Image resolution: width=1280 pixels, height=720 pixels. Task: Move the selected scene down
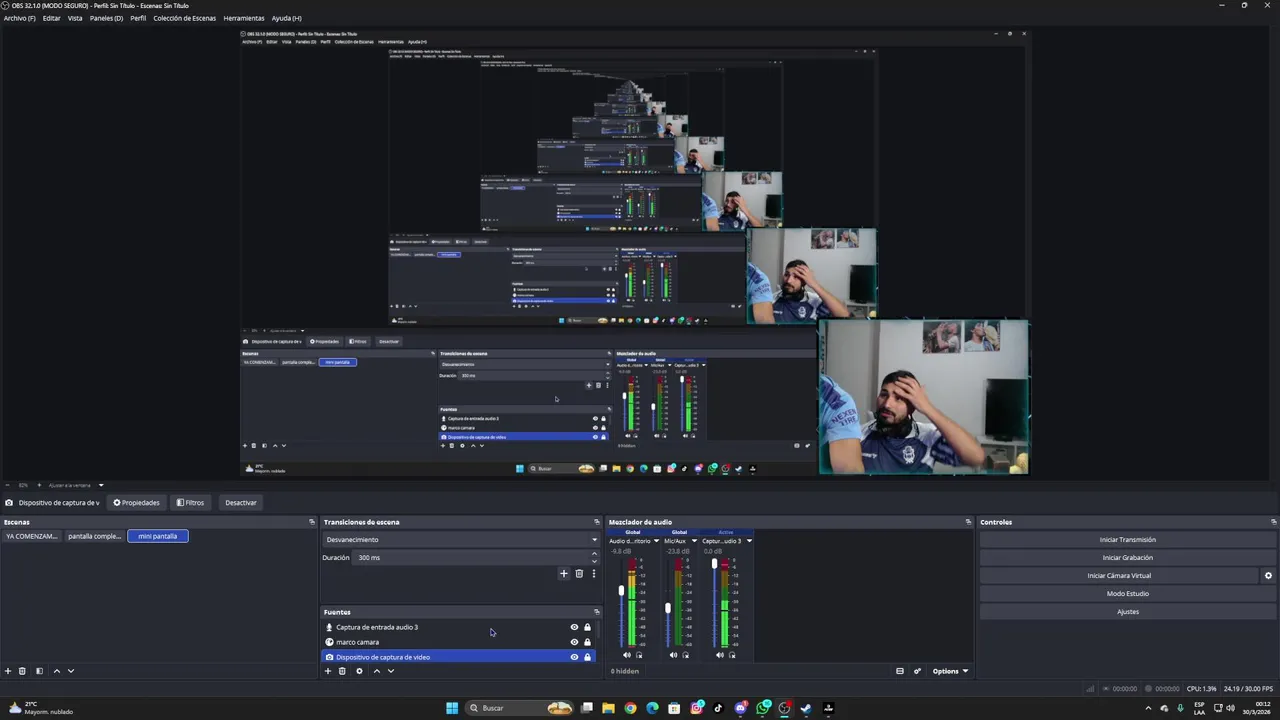(70, 671)
